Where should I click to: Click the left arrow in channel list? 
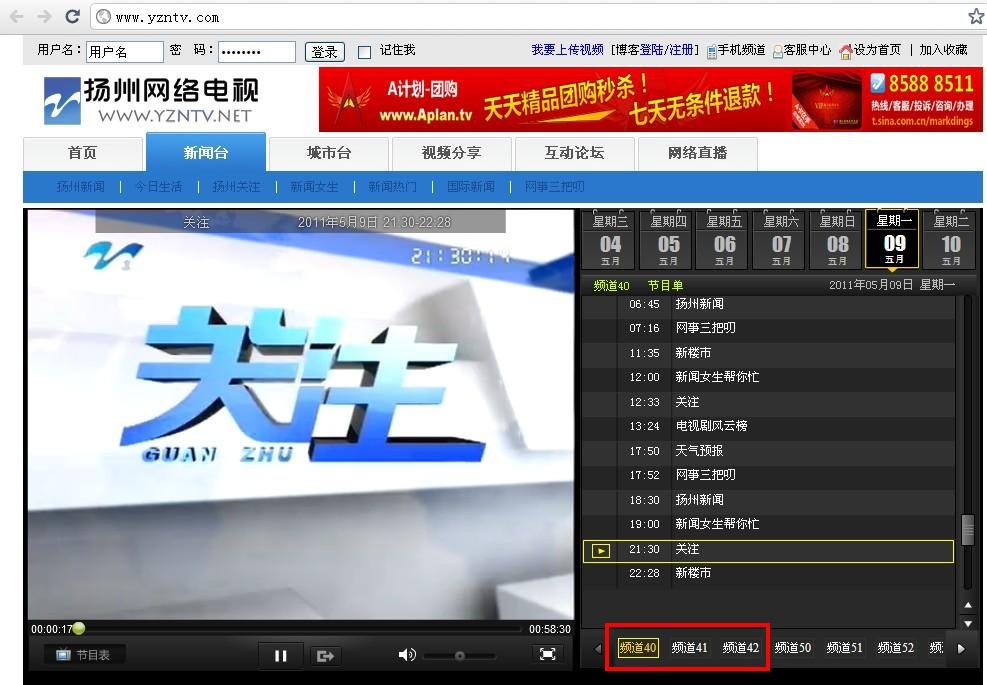click(x=597, y=647)
